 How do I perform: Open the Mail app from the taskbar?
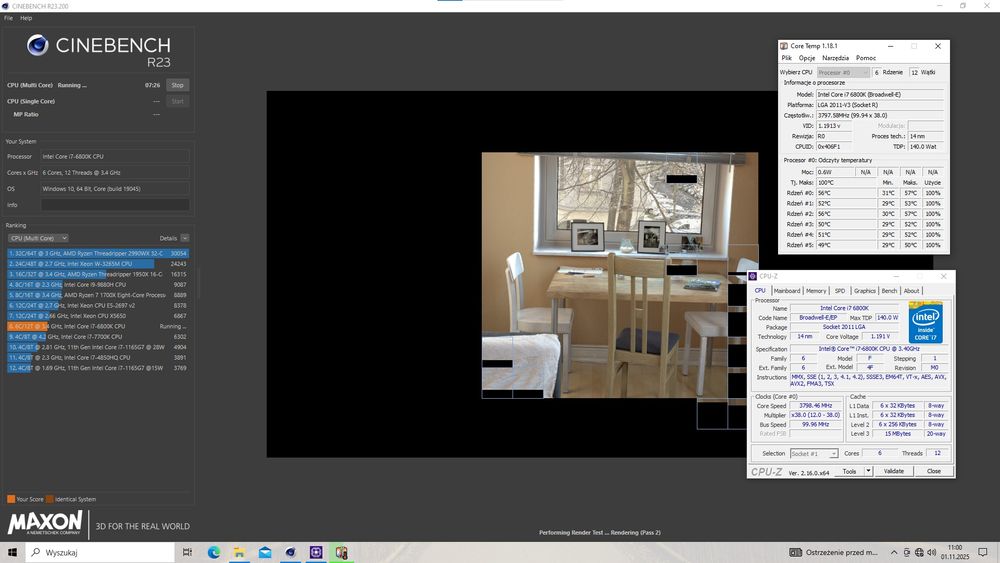pos(265,552)
